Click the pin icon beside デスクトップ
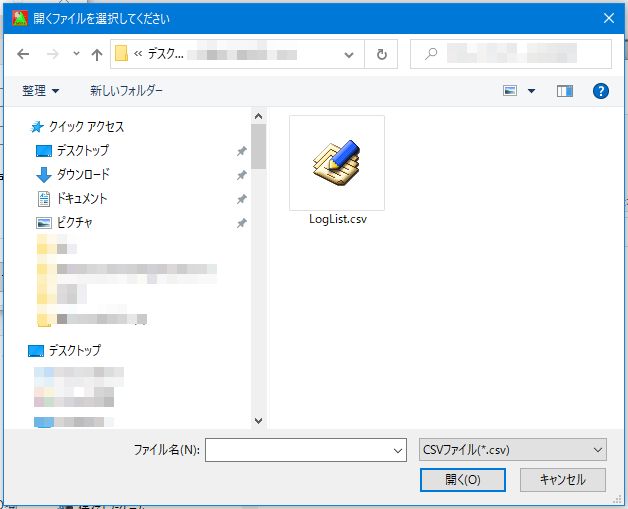 coord(242,151)
